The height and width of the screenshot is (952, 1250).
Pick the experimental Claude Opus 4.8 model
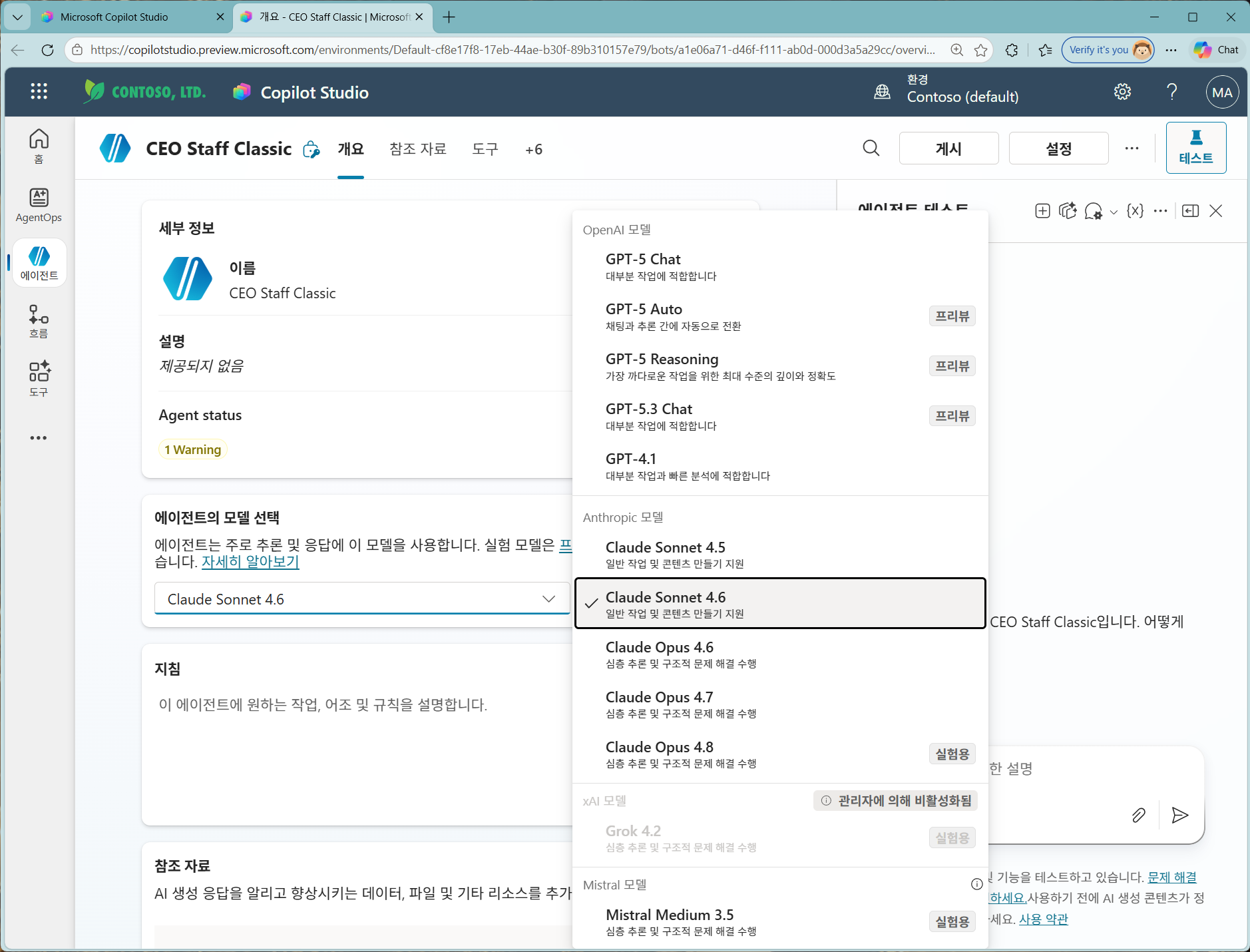click(x=780, y=754)
